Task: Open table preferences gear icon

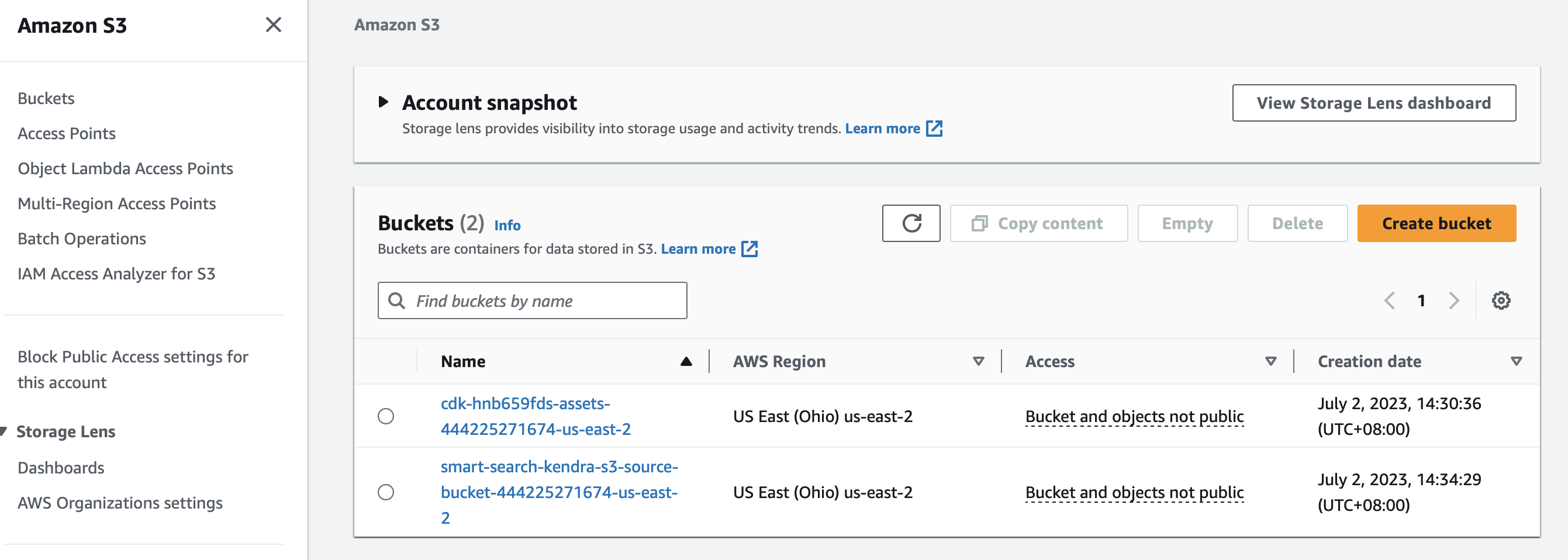Action: coord(1500,300)
